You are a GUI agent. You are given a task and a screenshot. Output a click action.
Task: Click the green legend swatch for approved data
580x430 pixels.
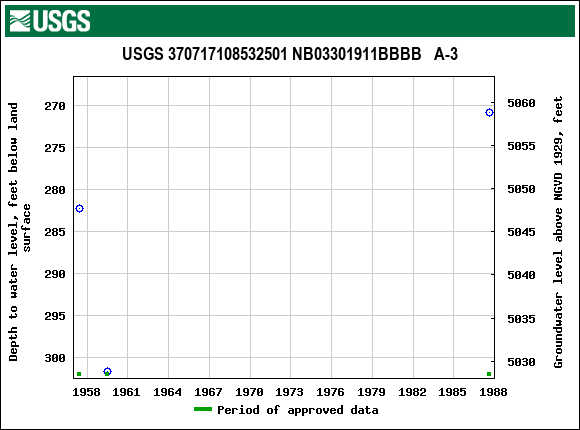pyautogui.click(x=203, y=409)
